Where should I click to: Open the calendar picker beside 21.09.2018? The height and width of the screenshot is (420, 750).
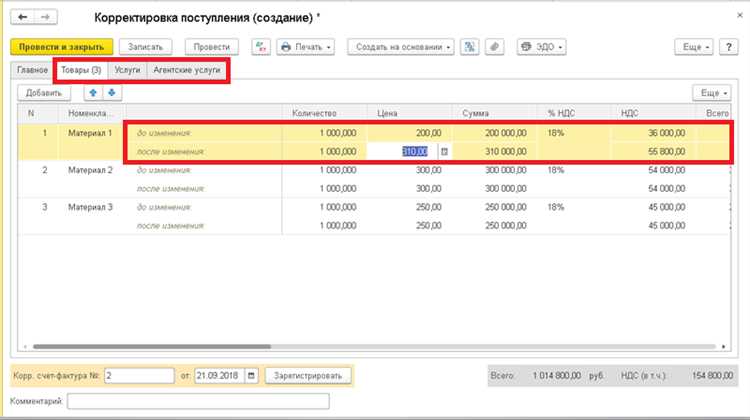point(251,376)
